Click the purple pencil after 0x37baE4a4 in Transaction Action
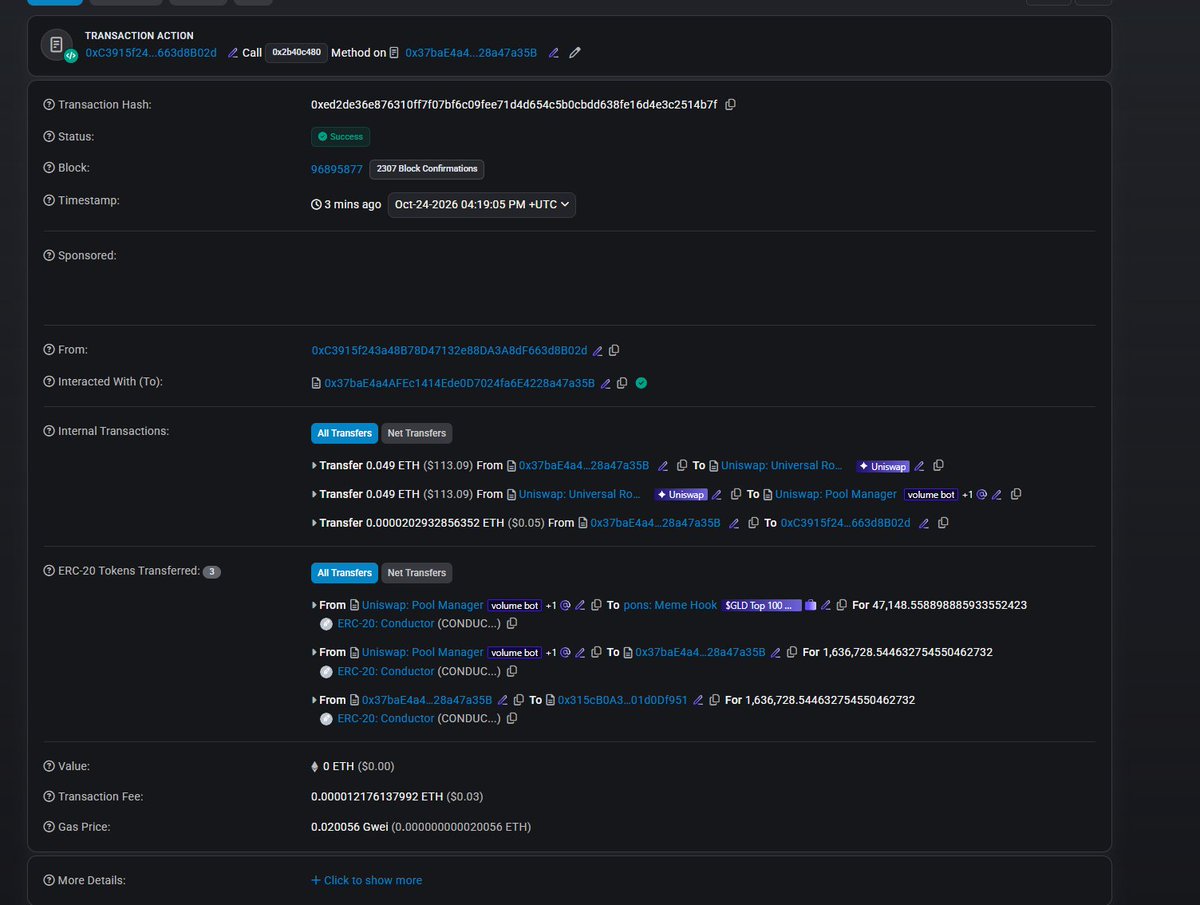This screenshot has width=1200, height=905. pyautogui.click(x=554, y=53)
